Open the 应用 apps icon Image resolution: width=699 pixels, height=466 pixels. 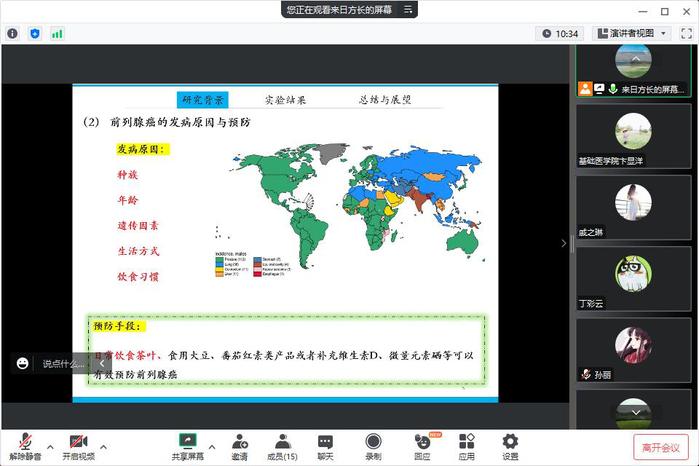(466, 446)
